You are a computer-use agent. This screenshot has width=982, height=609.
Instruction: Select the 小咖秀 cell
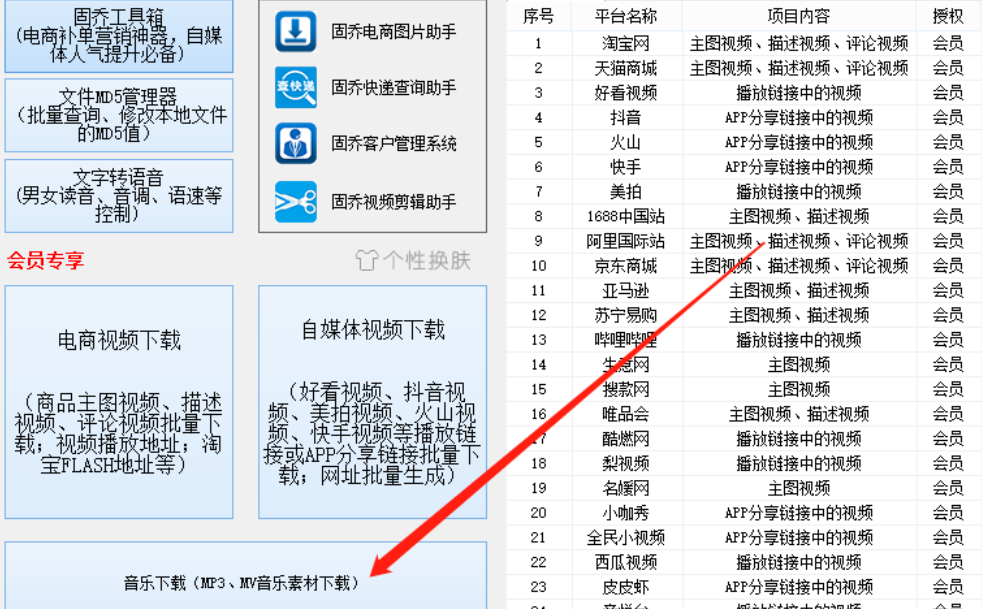tap(626, 513)
